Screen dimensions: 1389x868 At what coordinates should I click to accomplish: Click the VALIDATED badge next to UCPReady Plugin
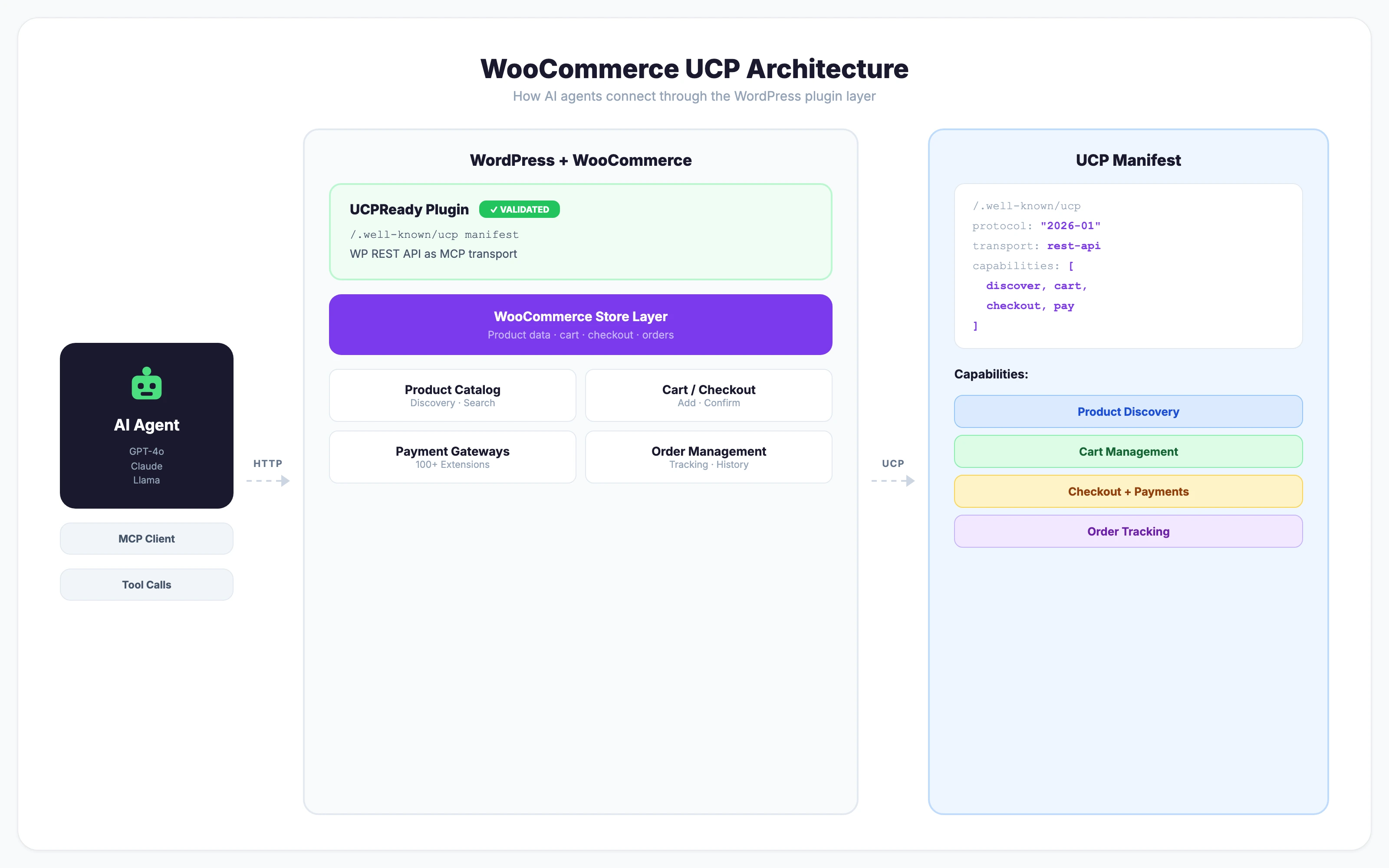pyautogui.click(x=519, y=210)
